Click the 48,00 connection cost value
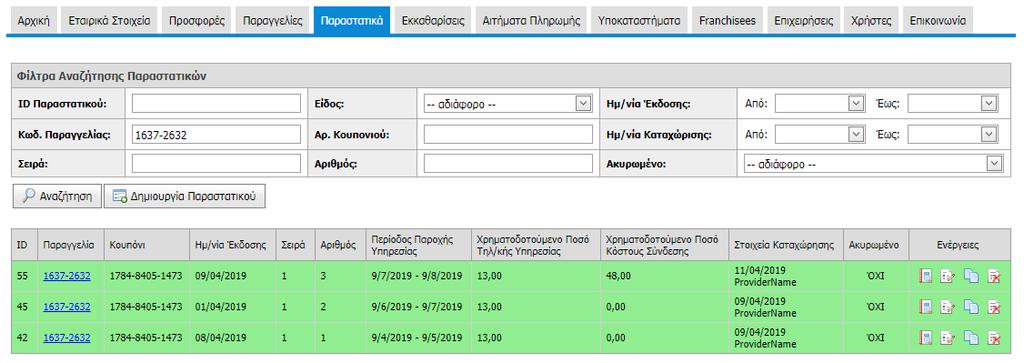The image size is (1024, 363). click(x=618, y=276)
